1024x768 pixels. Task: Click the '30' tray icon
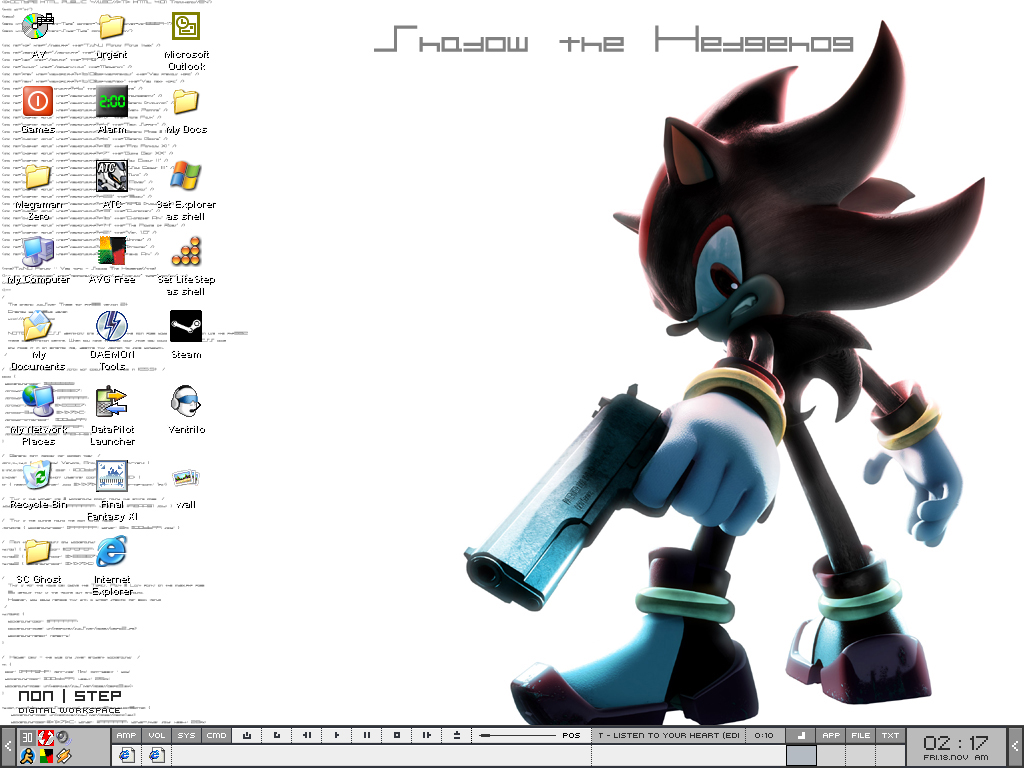coord(27,738)
